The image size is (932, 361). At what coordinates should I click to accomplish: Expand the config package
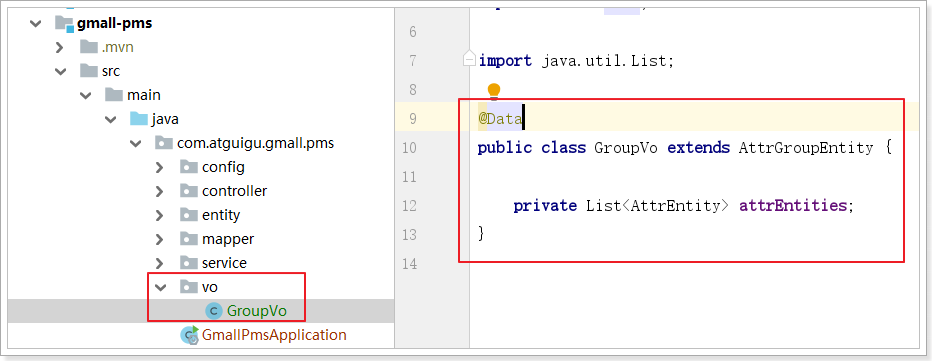tap(159, 168)
